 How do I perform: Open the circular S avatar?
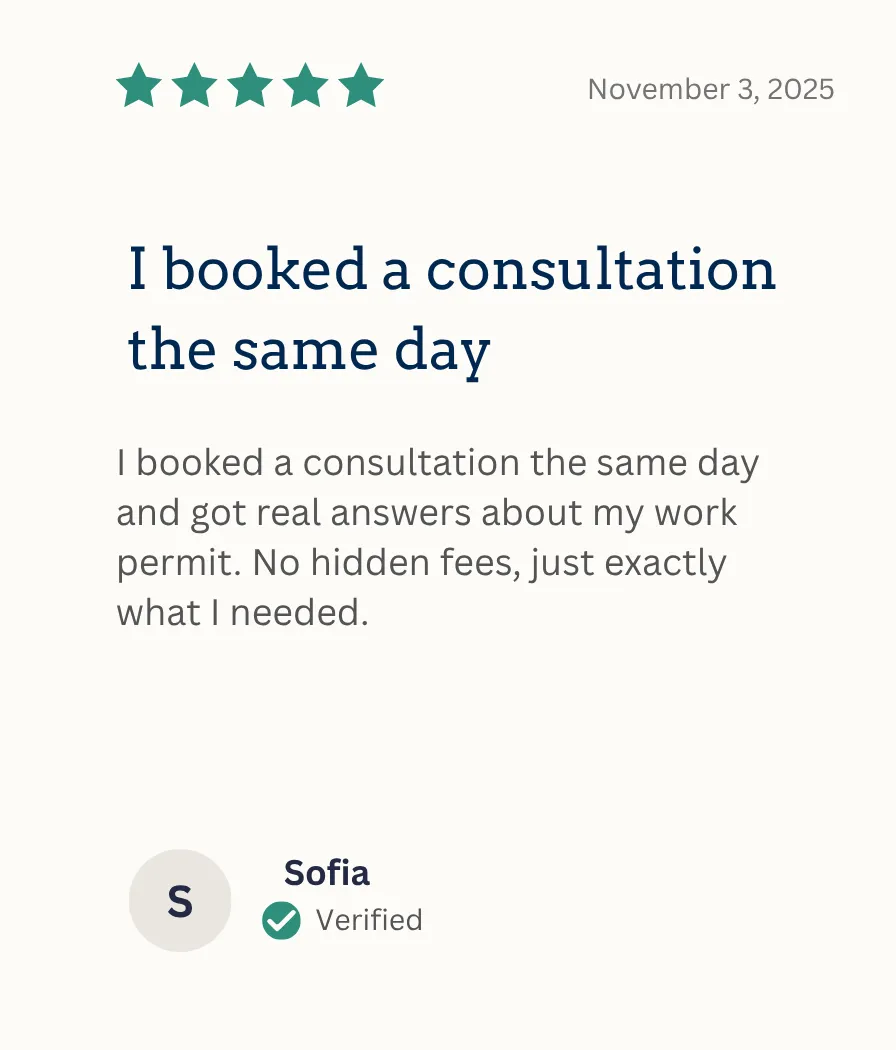point(180,900)
